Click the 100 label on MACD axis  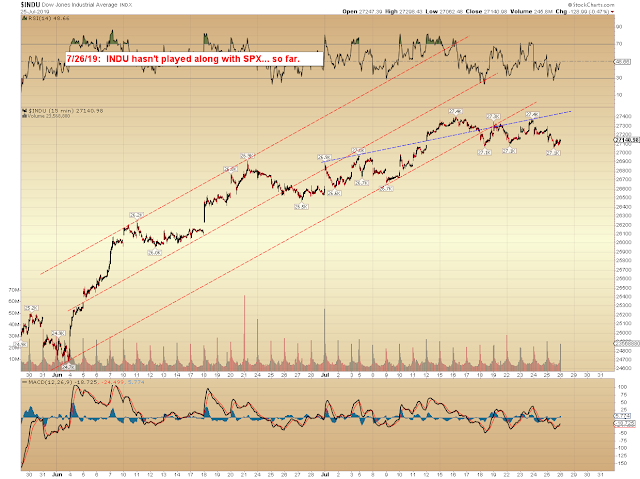tap(623, 387)
